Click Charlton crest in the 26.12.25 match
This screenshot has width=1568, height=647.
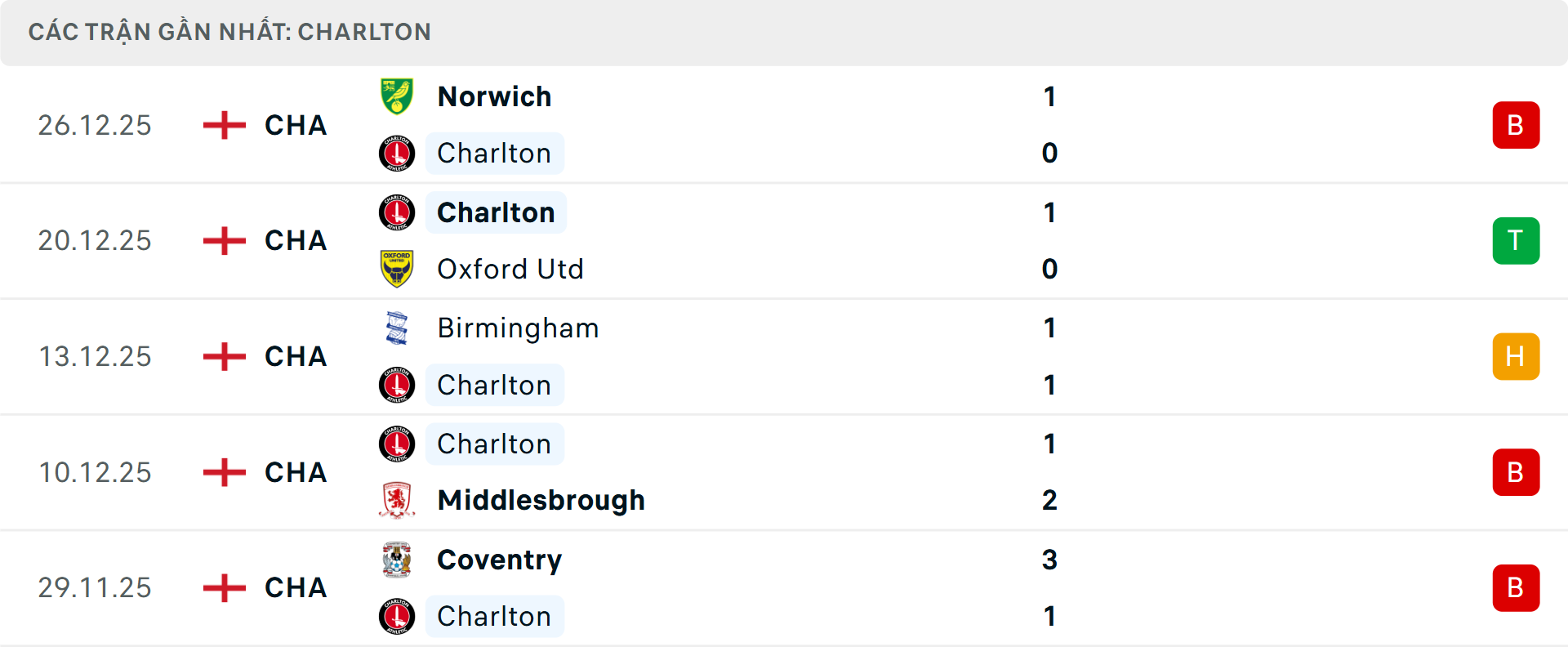coord(397,154)
